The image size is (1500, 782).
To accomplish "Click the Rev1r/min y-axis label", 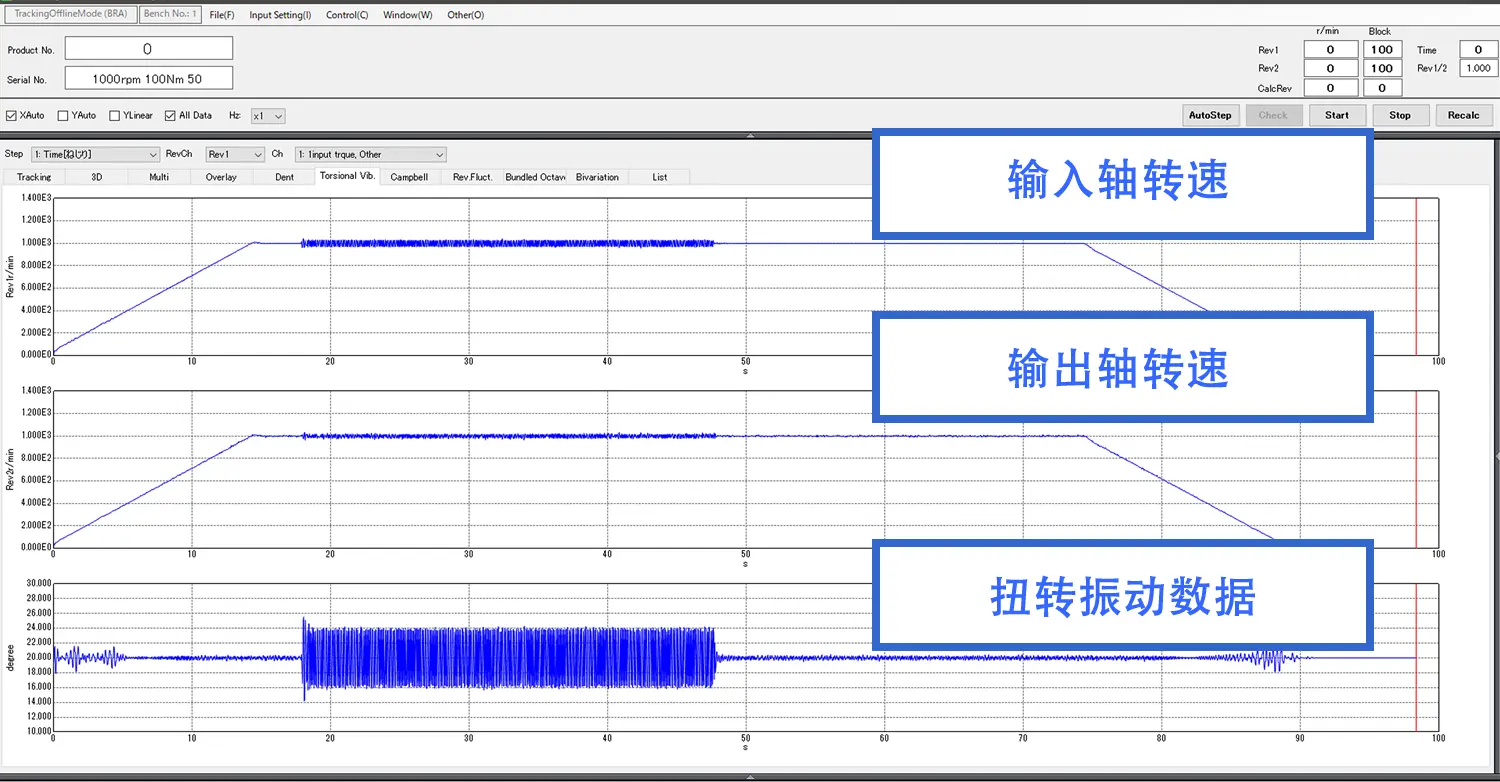I will coord(10,276).
